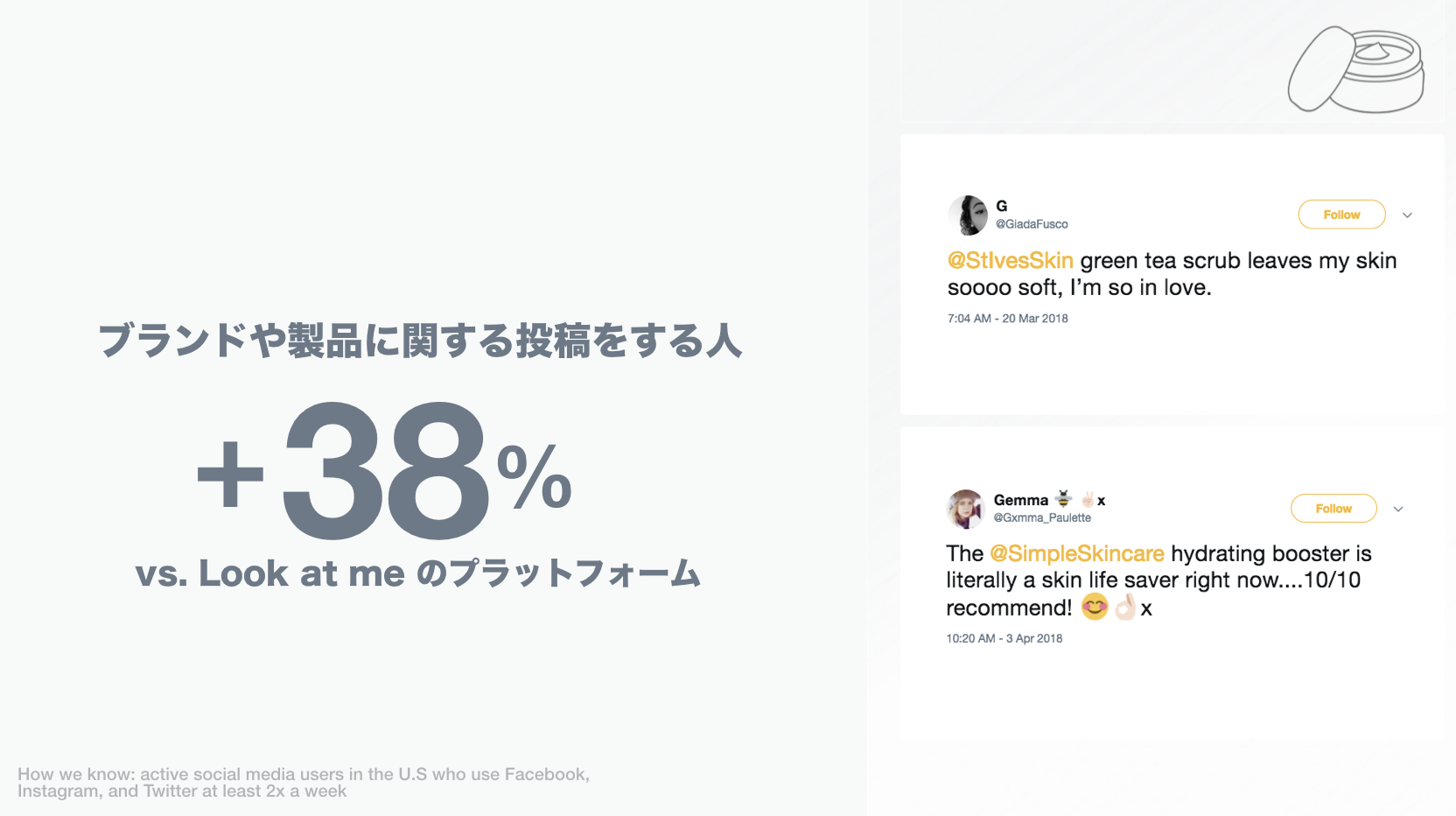
Task: Expand options chevron on GiadaFusco's tweet
Action: tap(1407, 215)
